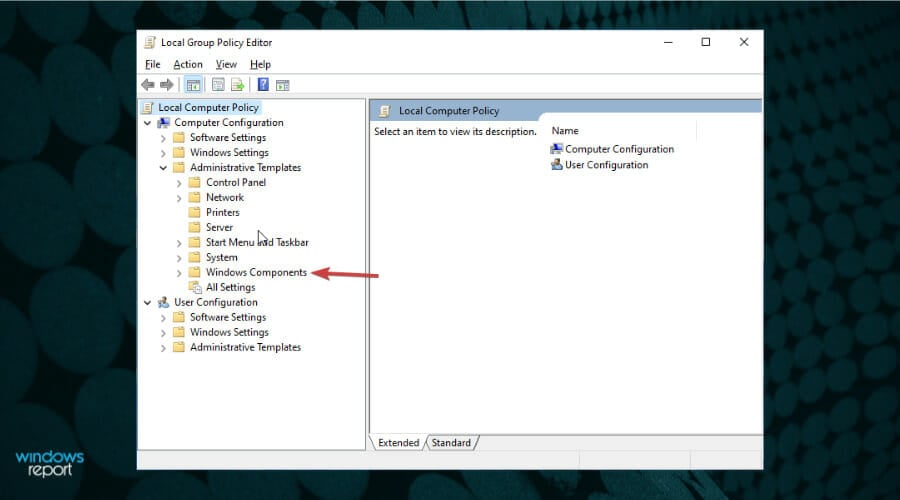
Task: Expand Windows Settings under User Configuration
Action: click(163, 332)
